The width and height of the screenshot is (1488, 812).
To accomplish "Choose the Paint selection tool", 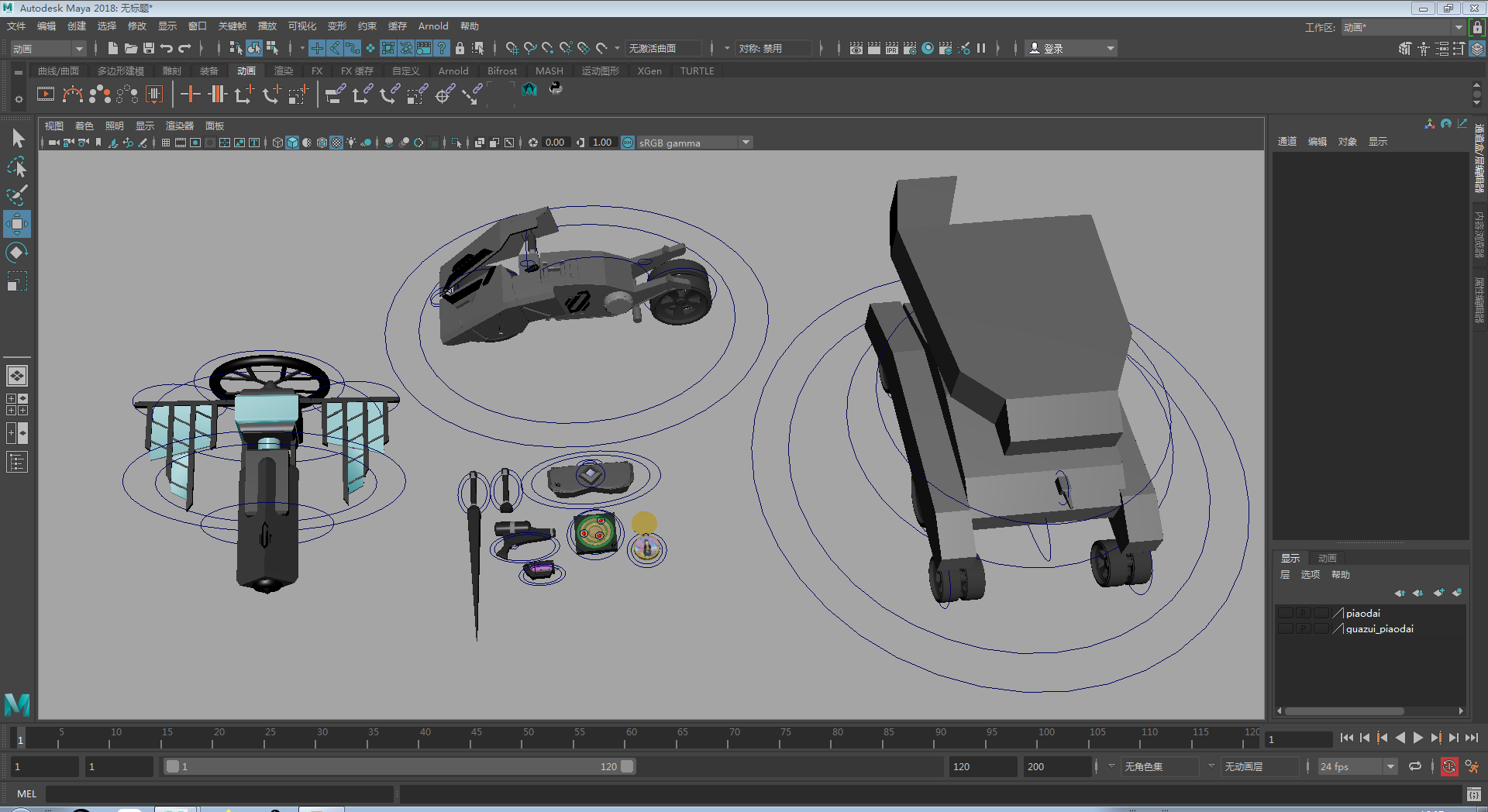I will (x=17, y=194).
